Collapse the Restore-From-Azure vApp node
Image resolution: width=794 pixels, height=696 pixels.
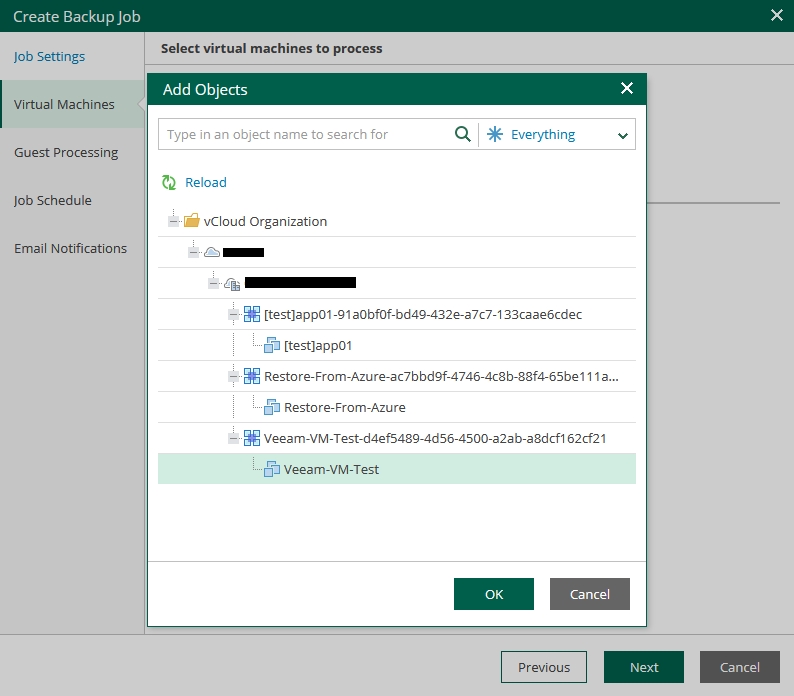[233, 376]
